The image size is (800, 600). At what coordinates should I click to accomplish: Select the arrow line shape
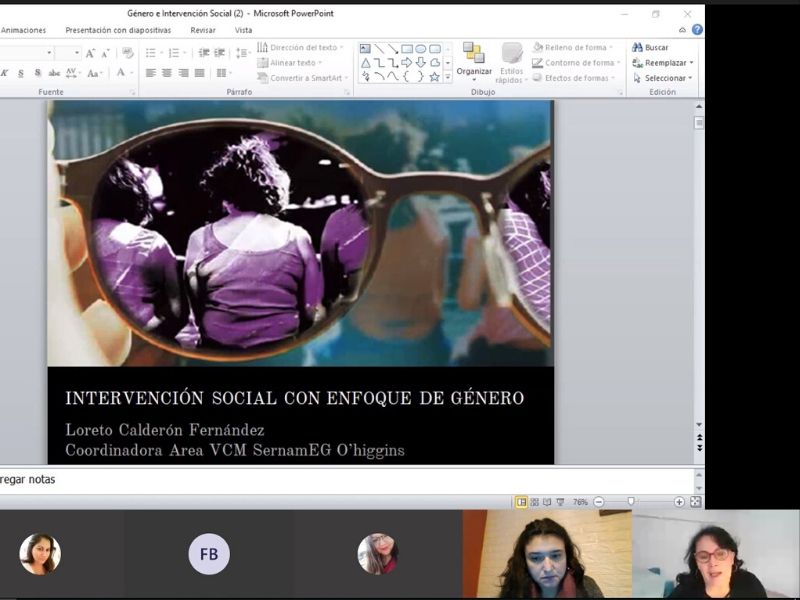[x=393, y=49]
